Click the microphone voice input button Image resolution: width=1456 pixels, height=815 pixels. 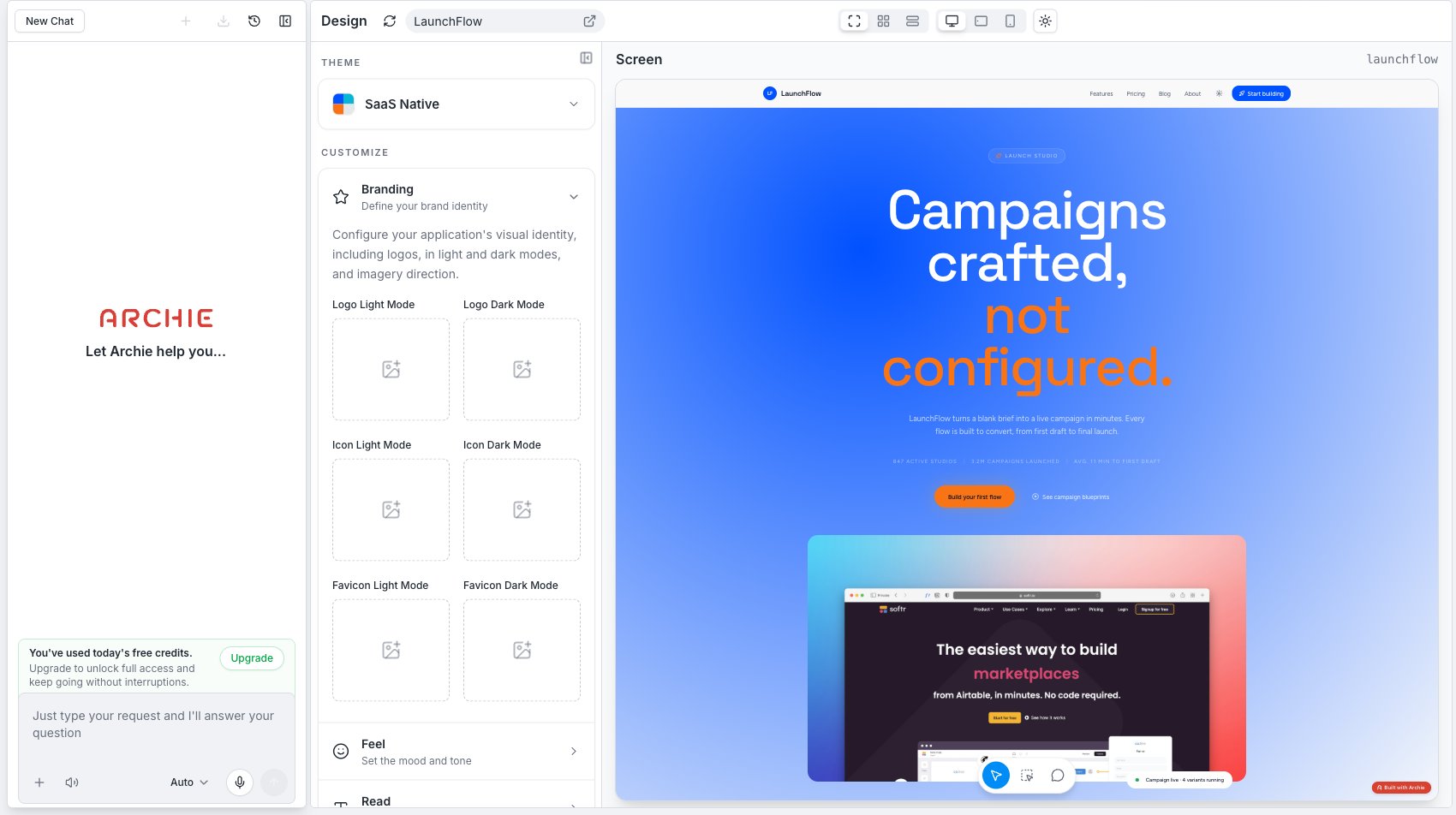click(x=240, y=782)
